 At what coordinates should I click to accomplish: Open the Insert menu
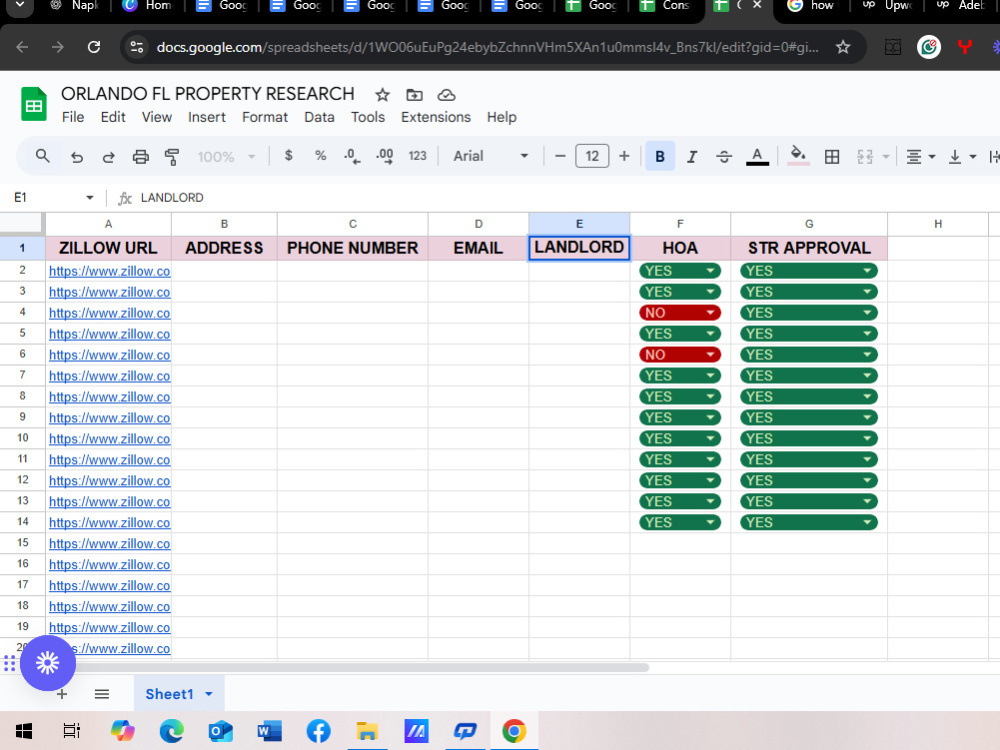coord(207,117)
